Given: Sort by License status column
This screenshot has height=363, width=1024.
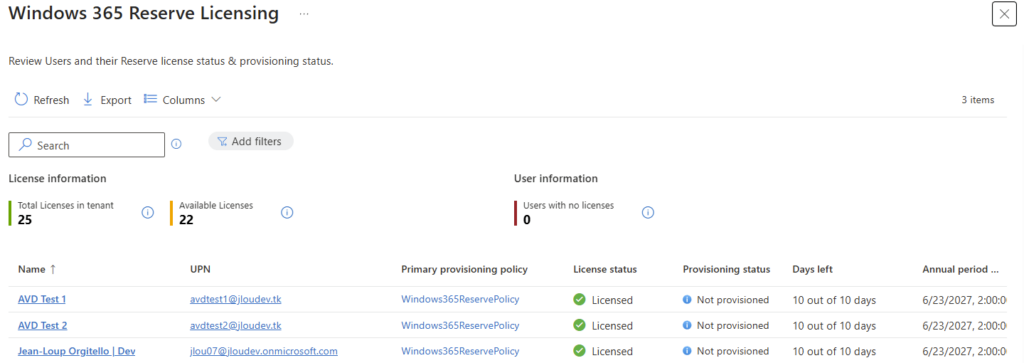Looking at the screenshot, I should 605,269.
